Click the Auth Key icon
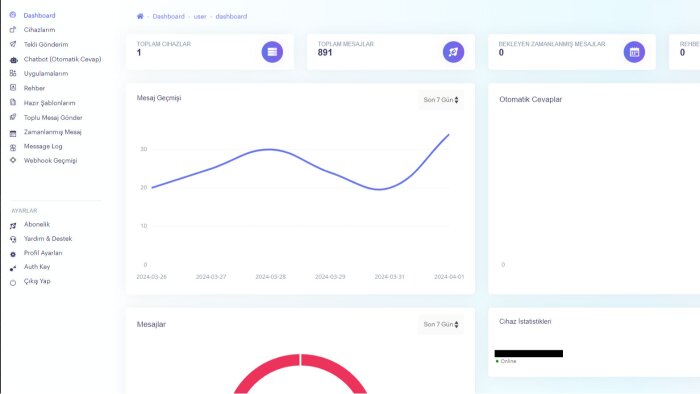Screen dimensions: 700x394 click(12, 268)
